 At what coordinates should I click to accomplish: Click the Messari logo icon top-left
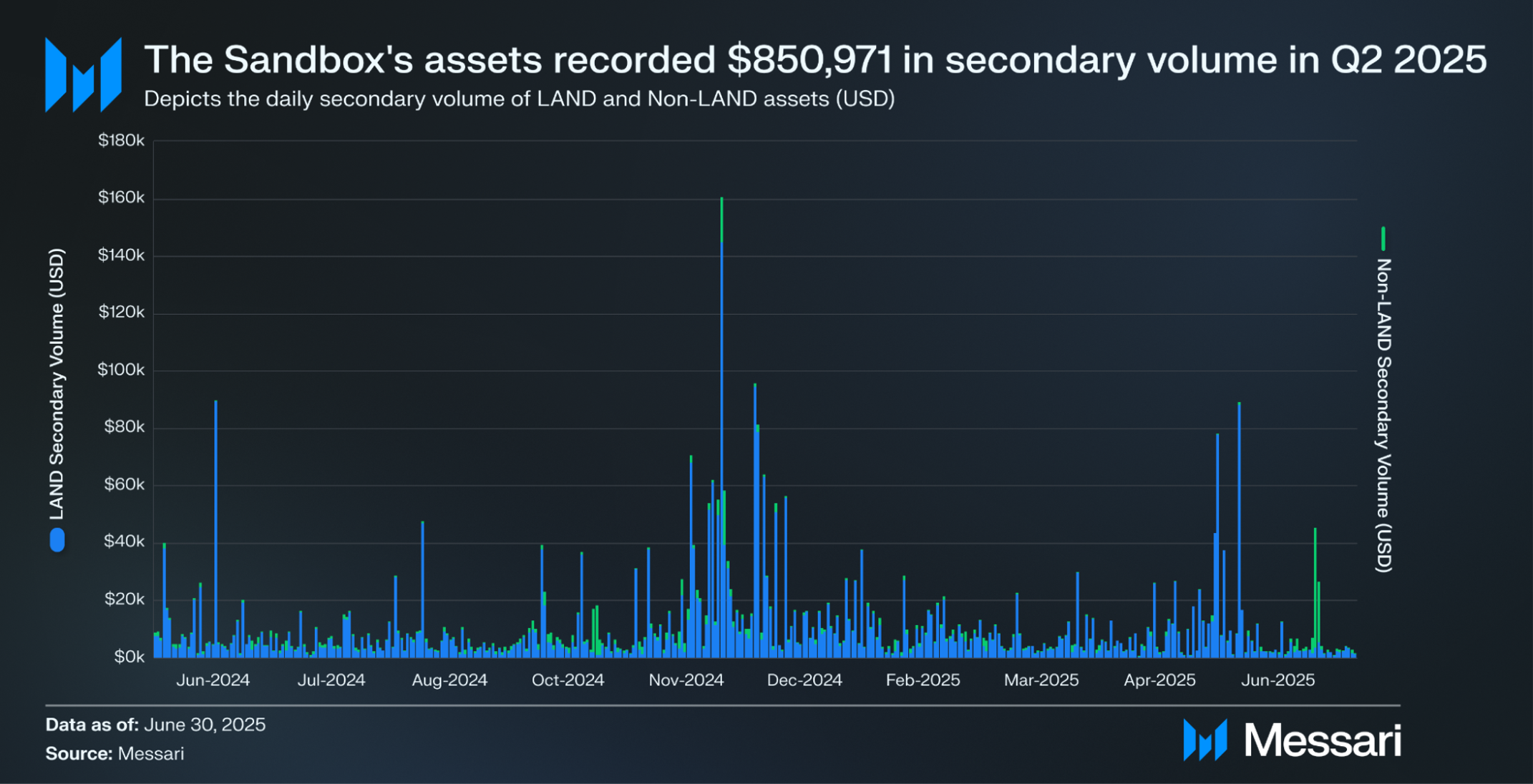coord(83,75)
